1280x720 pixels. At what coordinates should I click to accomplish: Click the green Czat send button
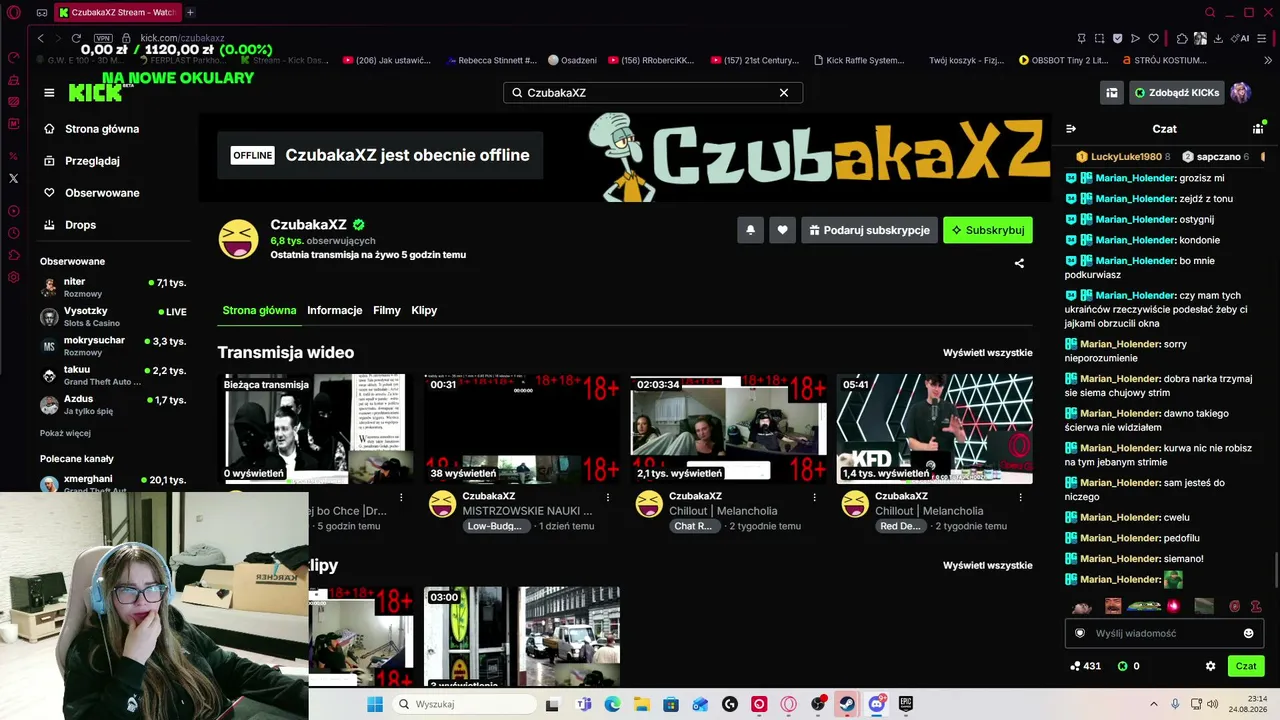click(1246, 666)
